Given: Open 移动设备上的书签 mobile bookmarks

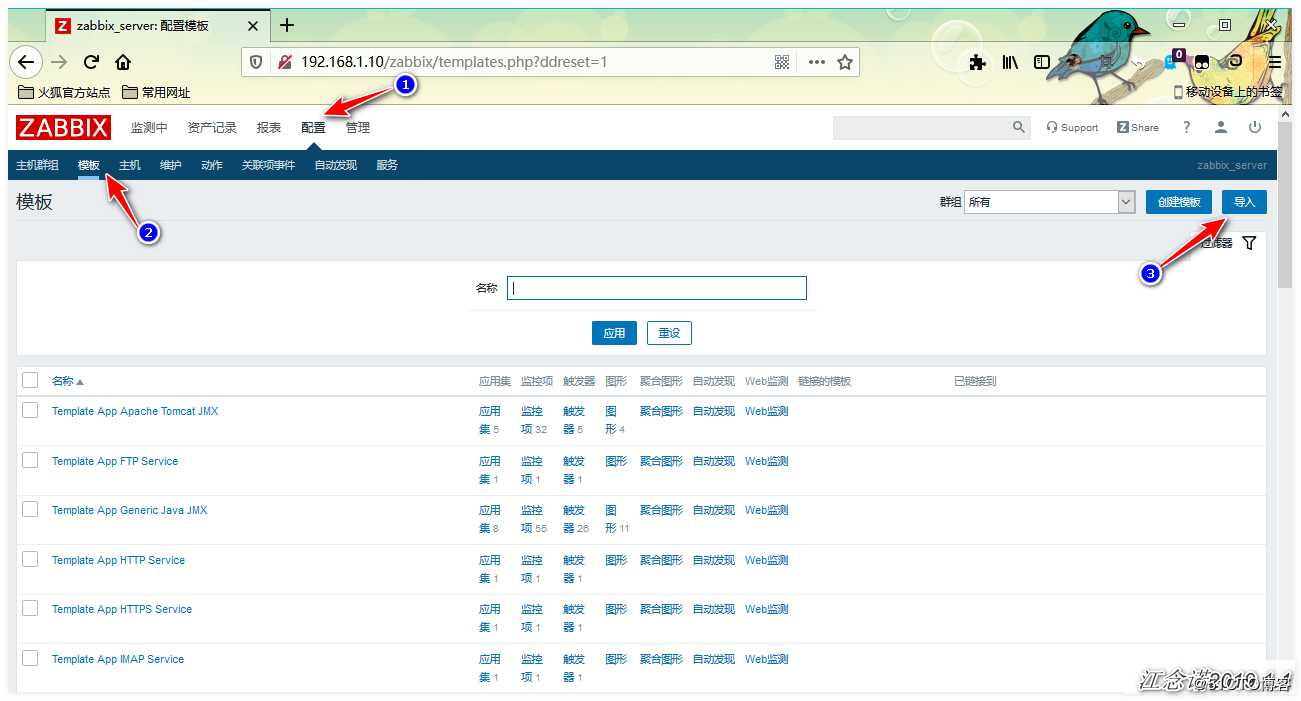Looking at the screenshot, I should [1227, 92].
